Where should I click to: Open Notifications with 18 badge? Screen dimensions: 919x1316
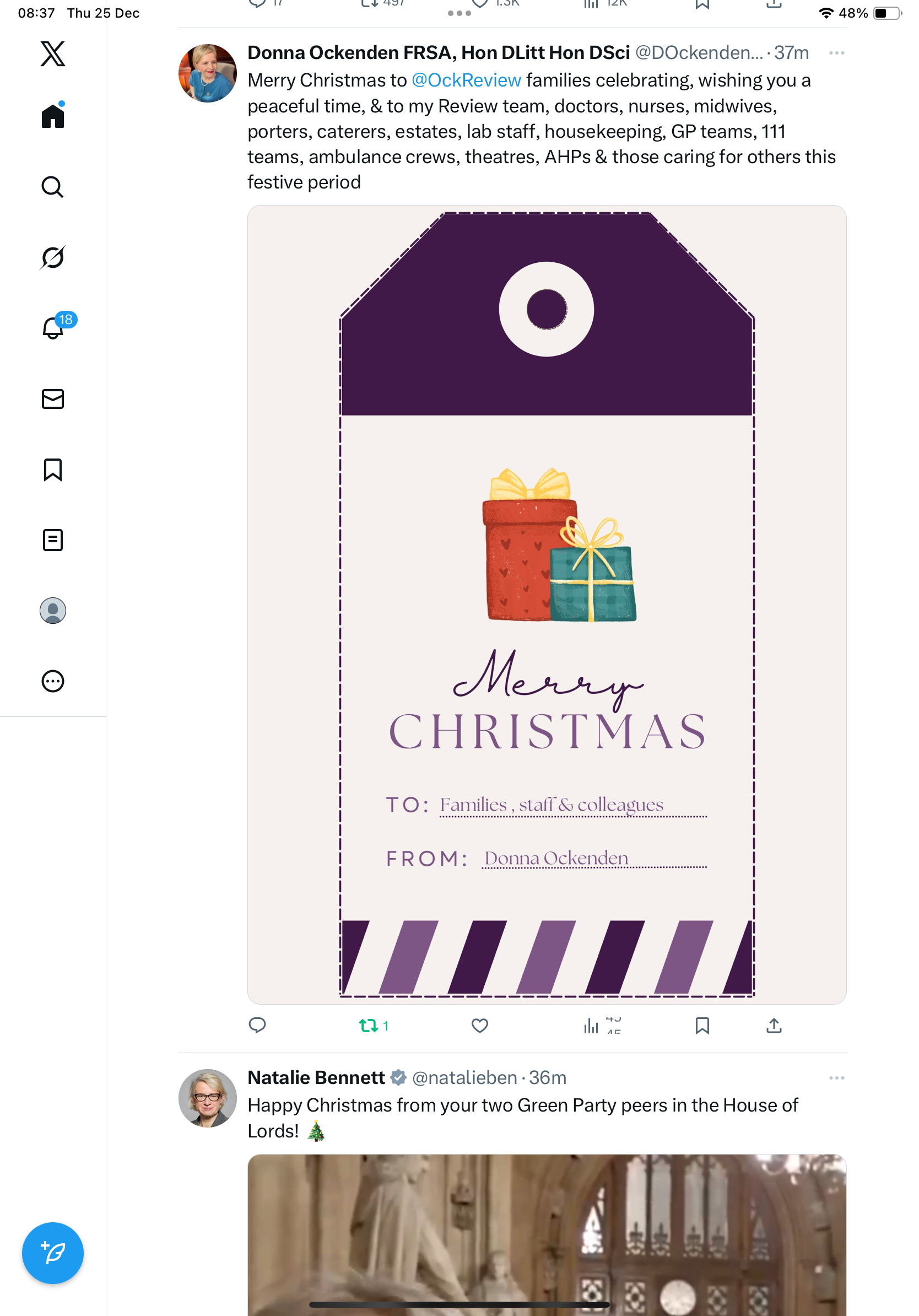53,328
